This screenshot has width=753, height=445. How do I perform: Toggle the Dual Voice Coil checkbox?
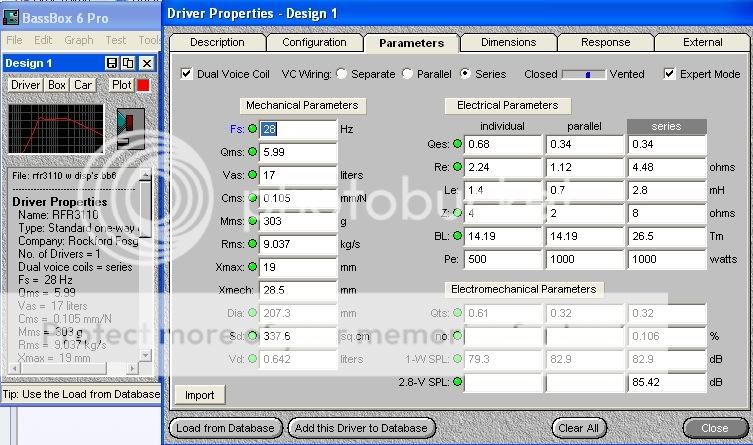[x=186, y=74]
